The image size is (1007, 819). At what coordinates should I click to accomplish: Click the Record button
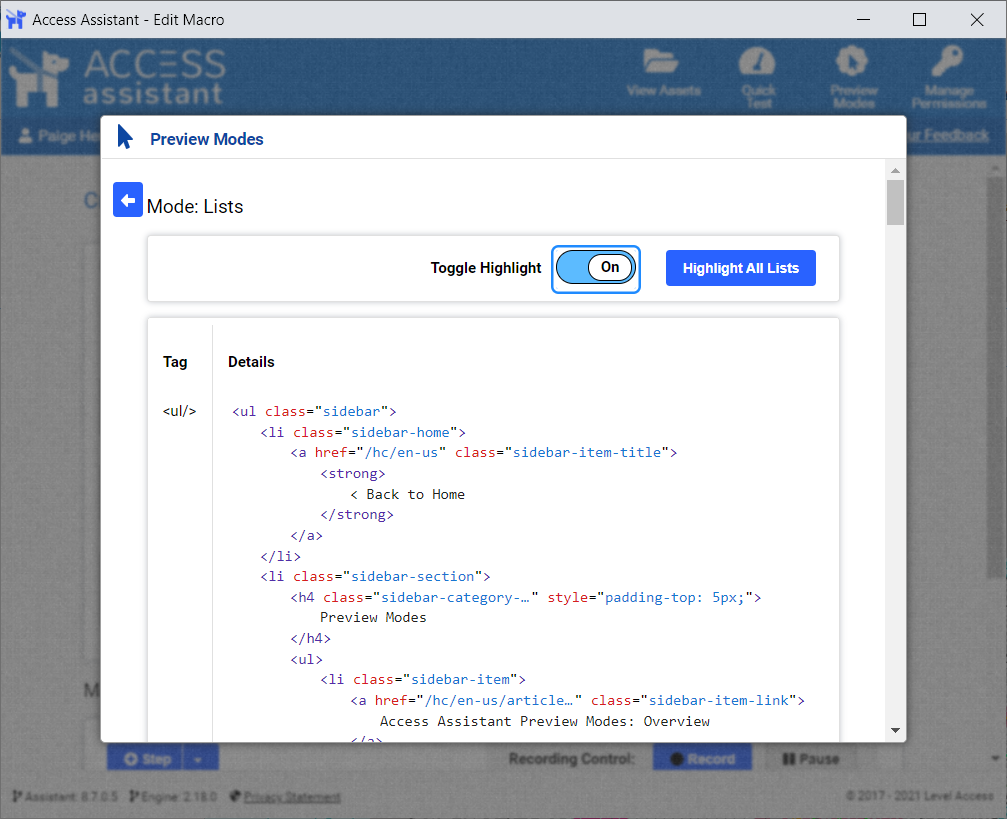point(702,759)
